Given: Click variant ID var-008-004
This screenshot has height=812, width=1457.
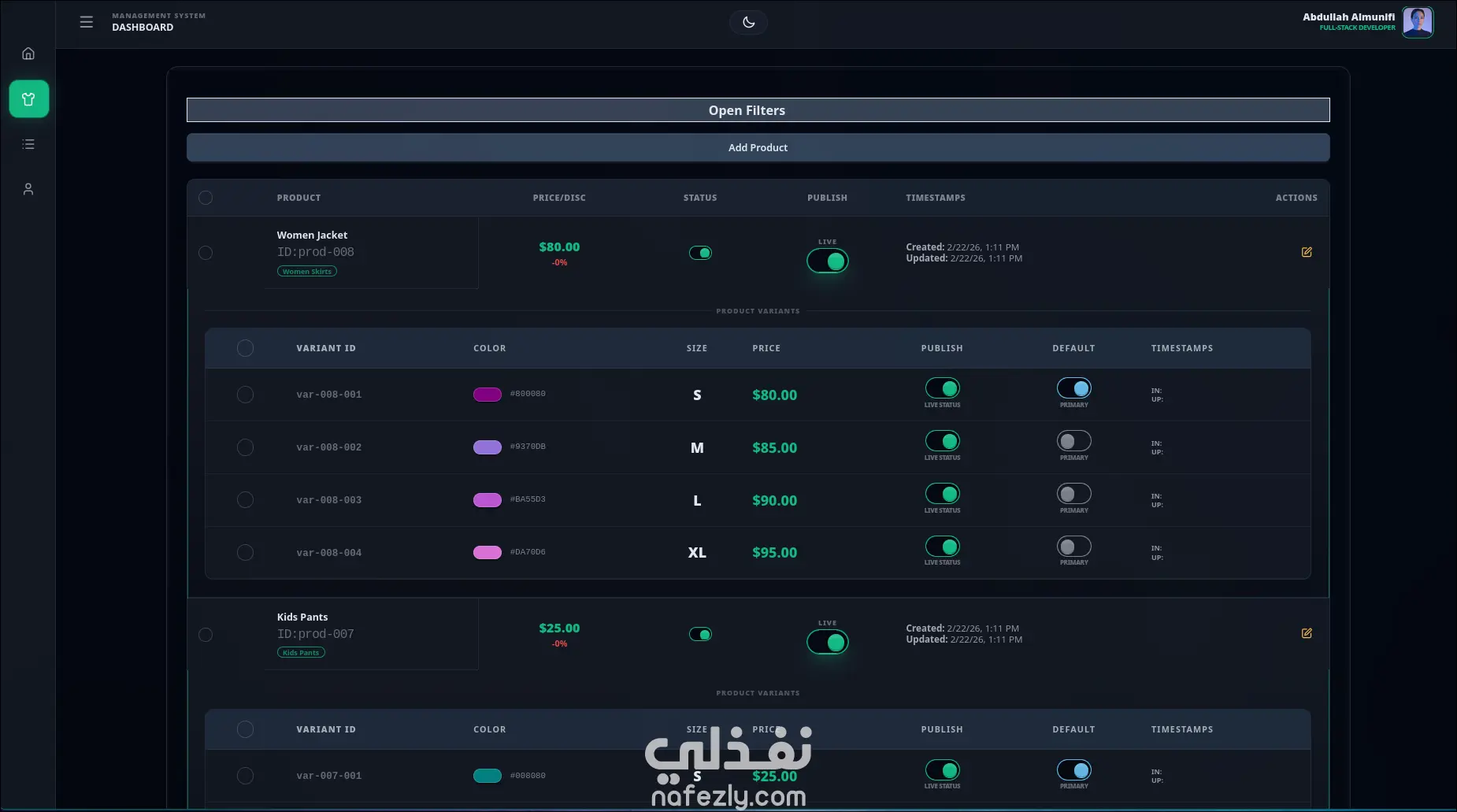Looking at the screenshot, I should (x=329, y=553).
